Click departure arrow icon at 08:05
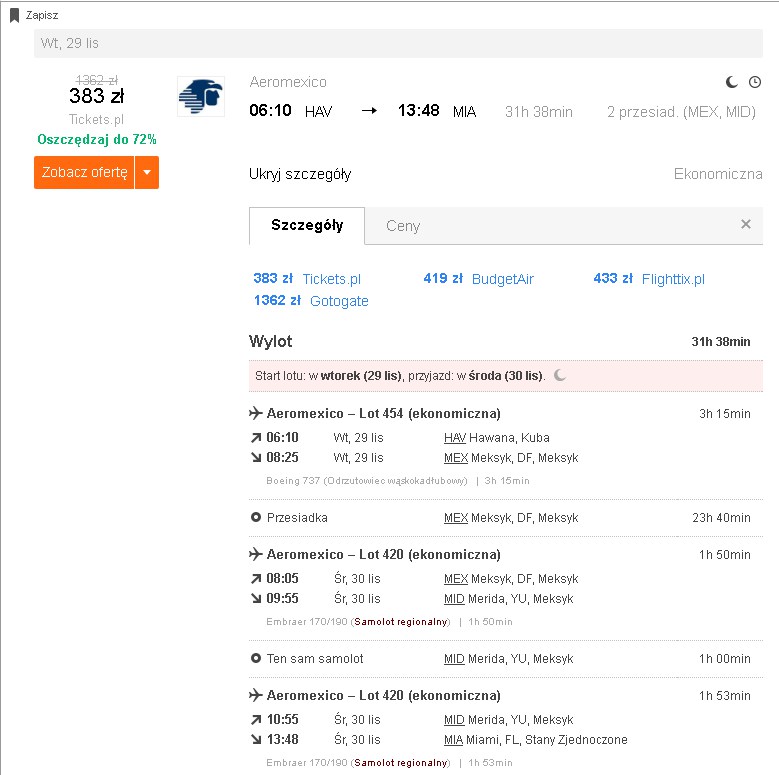 click(256, 579)
